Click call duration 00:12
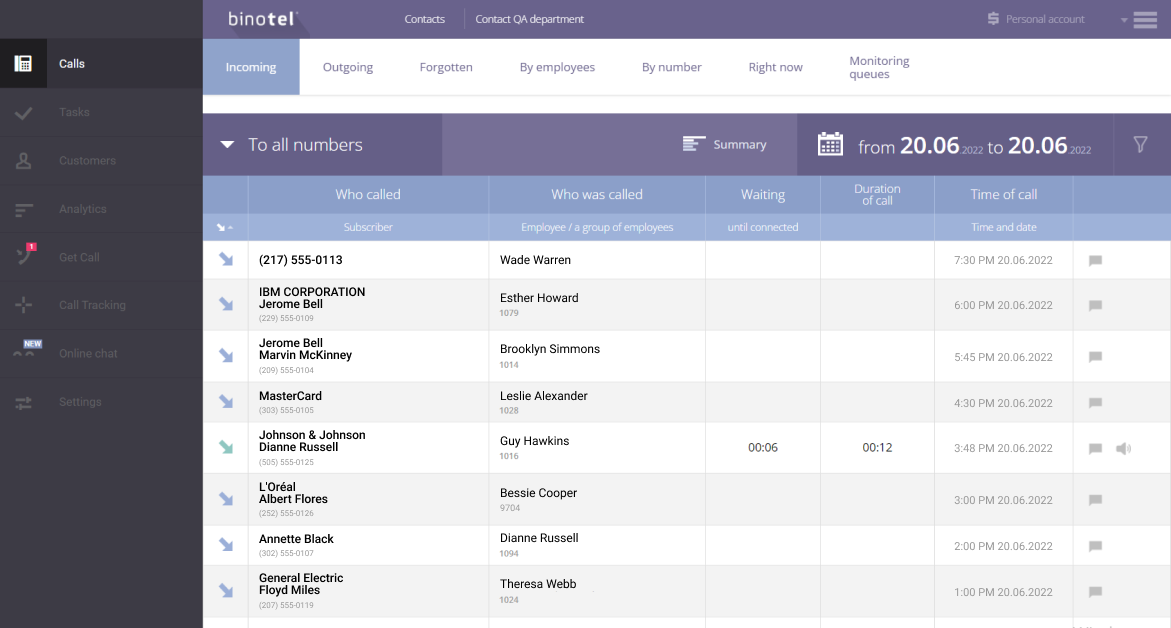The image size is (1171, 628). [877, 447]
